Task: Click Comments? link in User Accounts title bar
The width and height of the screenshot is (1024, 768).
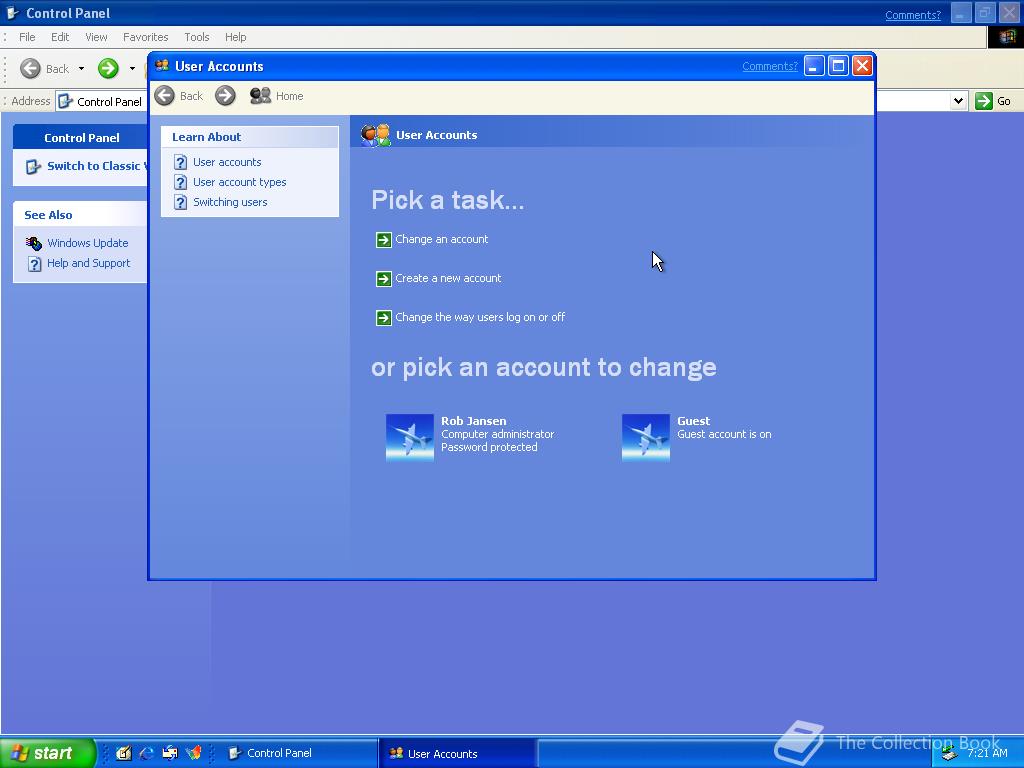Action: (x=769, y=66)
